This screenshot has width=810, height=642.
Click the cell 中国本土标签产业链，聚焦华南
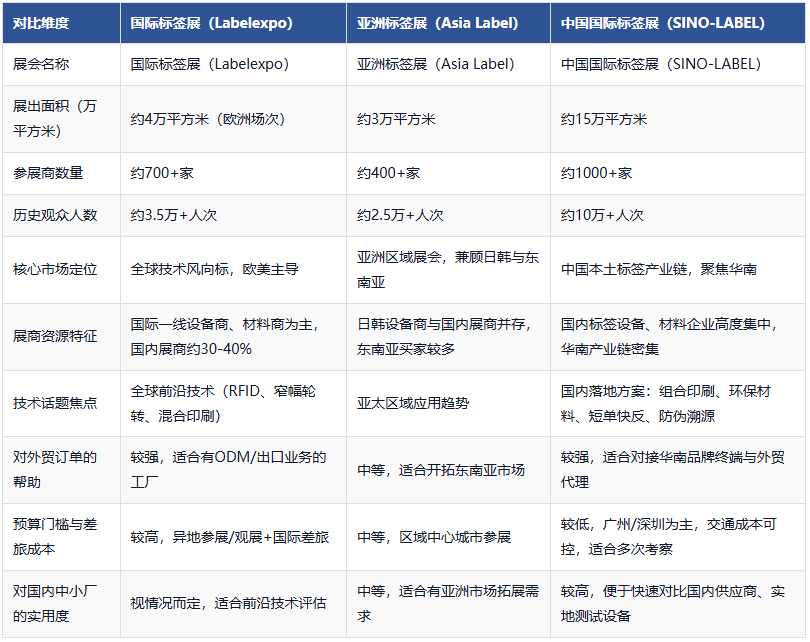click(678, 270)
